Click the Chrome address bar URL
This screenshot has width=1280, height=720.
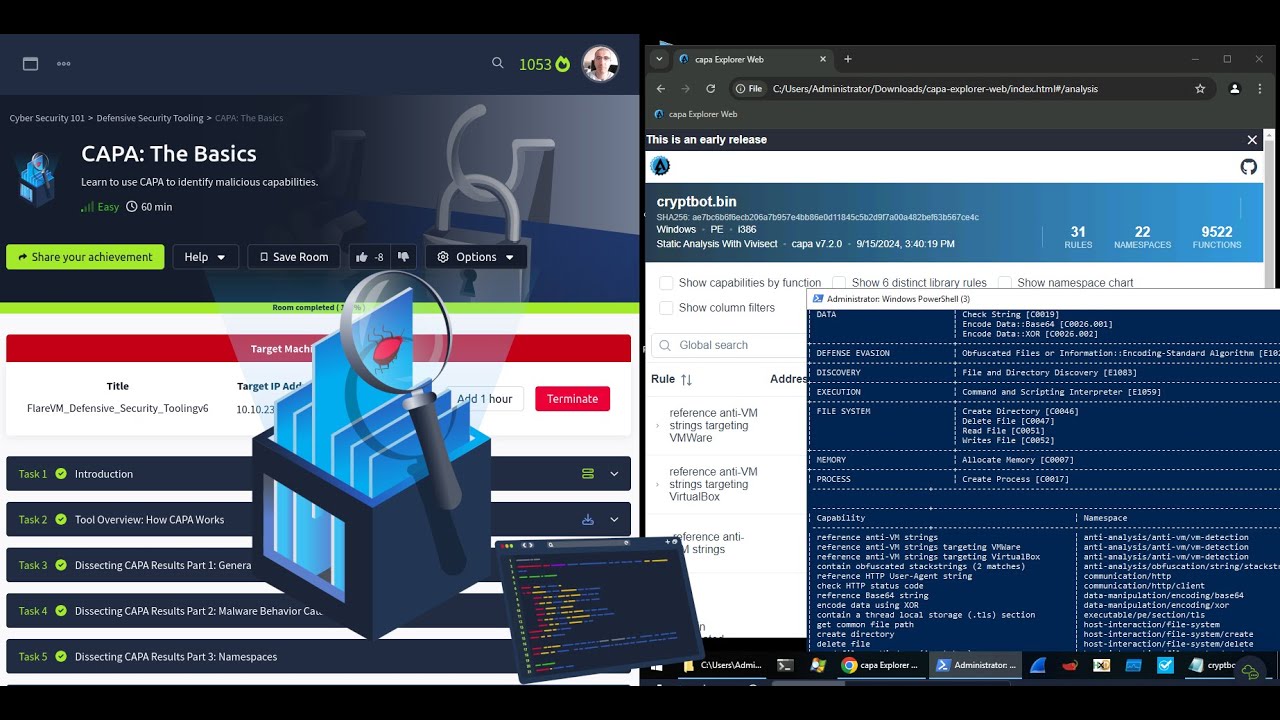pos(935,89)
